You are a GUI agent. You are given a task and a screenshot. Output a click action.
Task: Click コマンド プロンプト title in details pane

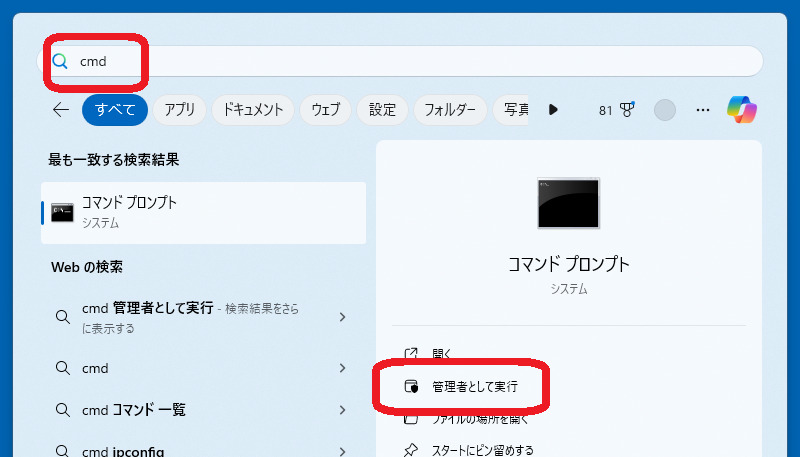(569, 264)
